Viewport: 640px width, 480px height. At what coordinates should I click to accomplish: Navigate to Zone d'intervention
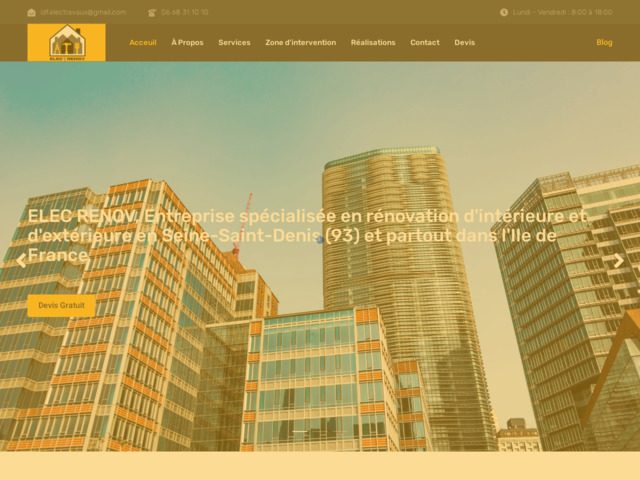pos(301,42)
